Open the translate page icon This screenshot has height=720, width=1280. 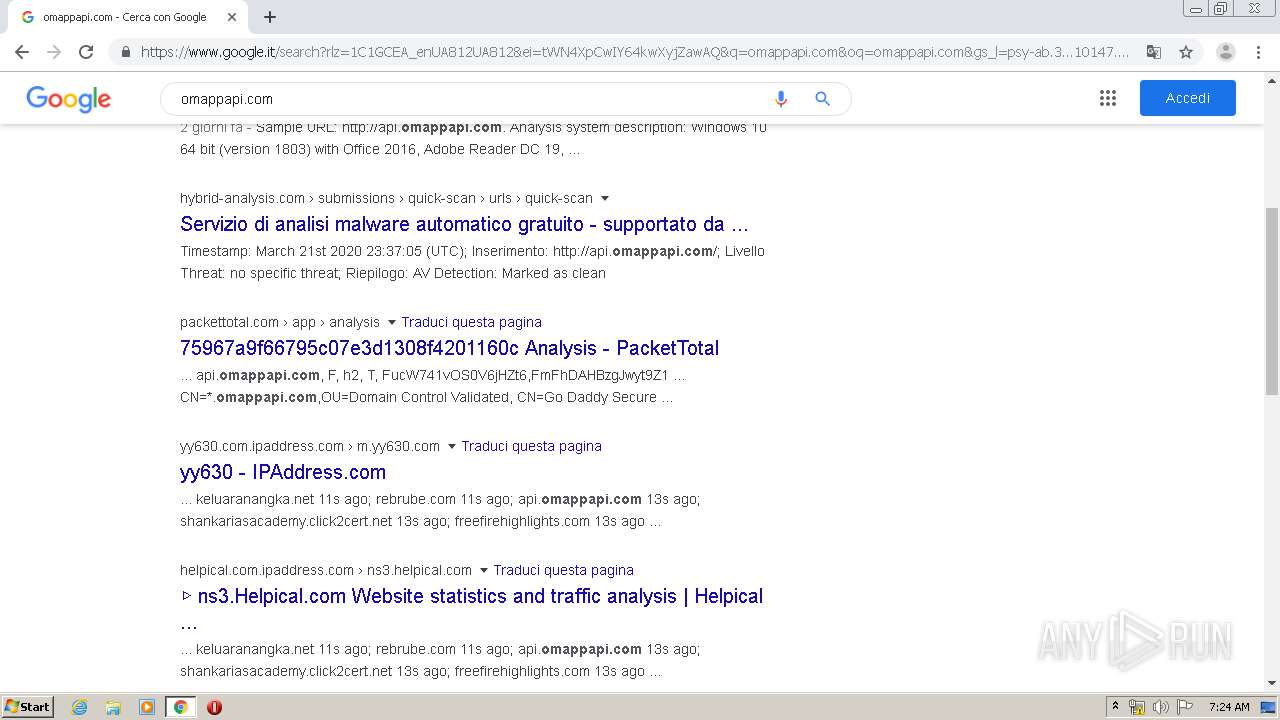click(x=1154, y=52)
